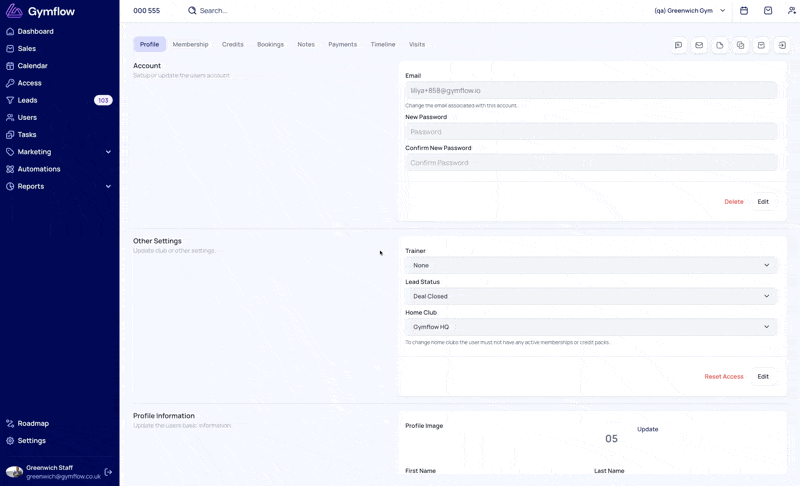The image size is (800, 486).
Task: Click the logout icon beside Greenwich Staff
Action: pyautogui.click(x=109, y=472)
